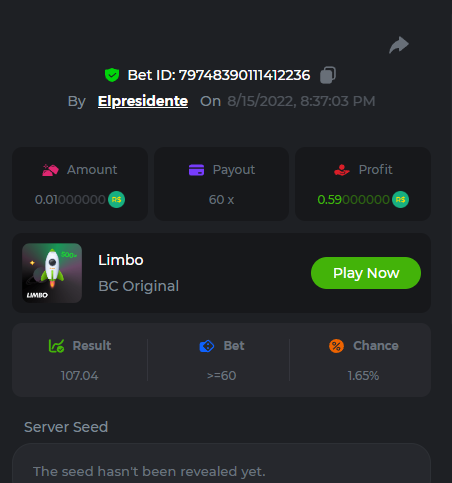The image size is (452, 483).
Task: Copy the Bet ID with copy icon
Action: pos(328,75)
